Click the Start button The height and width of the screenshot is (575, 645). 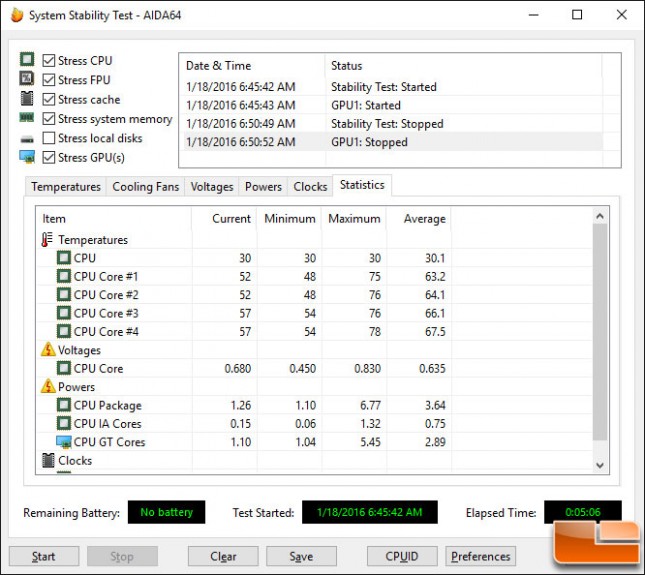coord(44,556)
